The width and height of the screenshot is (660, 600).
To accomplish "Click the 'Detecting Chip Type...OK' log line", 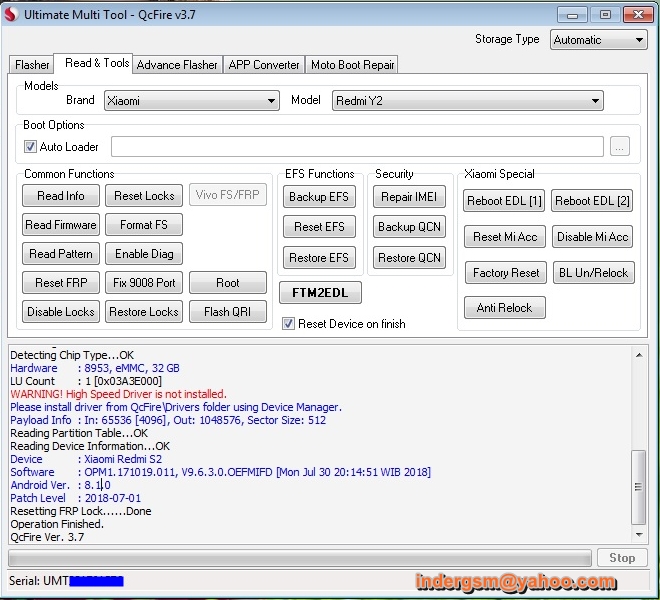I will coord(72,355).
